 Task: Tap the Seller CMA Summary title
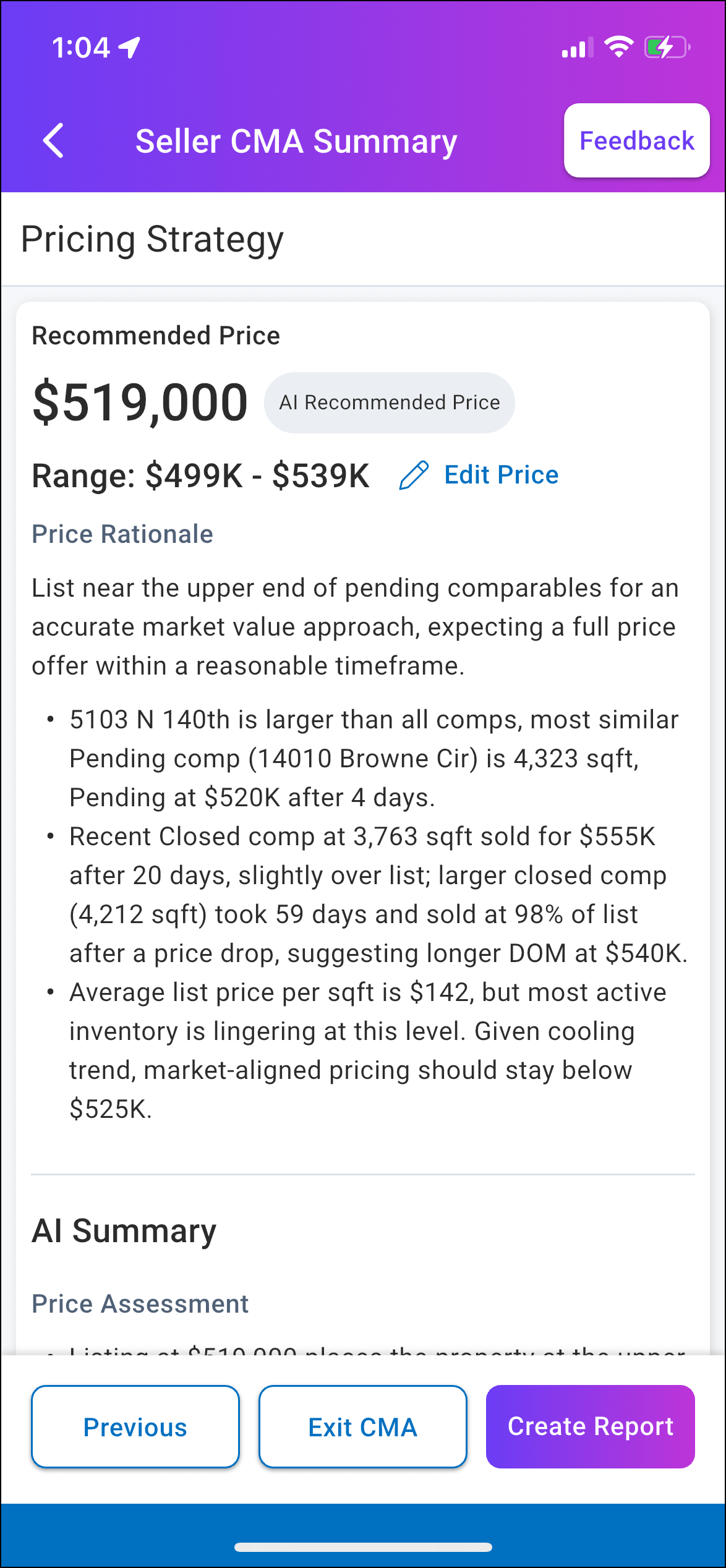click(296, 142)
